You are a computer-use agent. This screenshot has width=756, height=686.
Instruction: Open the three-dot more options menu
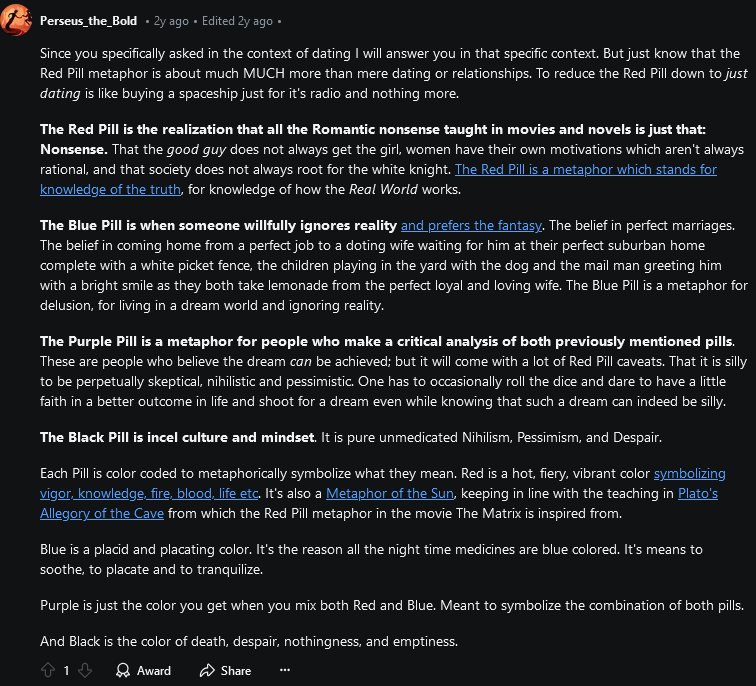(x=285, y=670)
